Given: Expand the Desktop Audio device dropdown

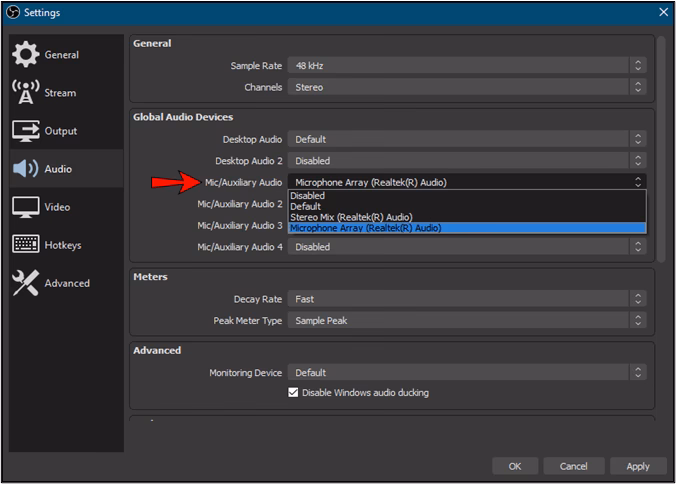Looking at the screenshot, I should click(x=467, y=139).
